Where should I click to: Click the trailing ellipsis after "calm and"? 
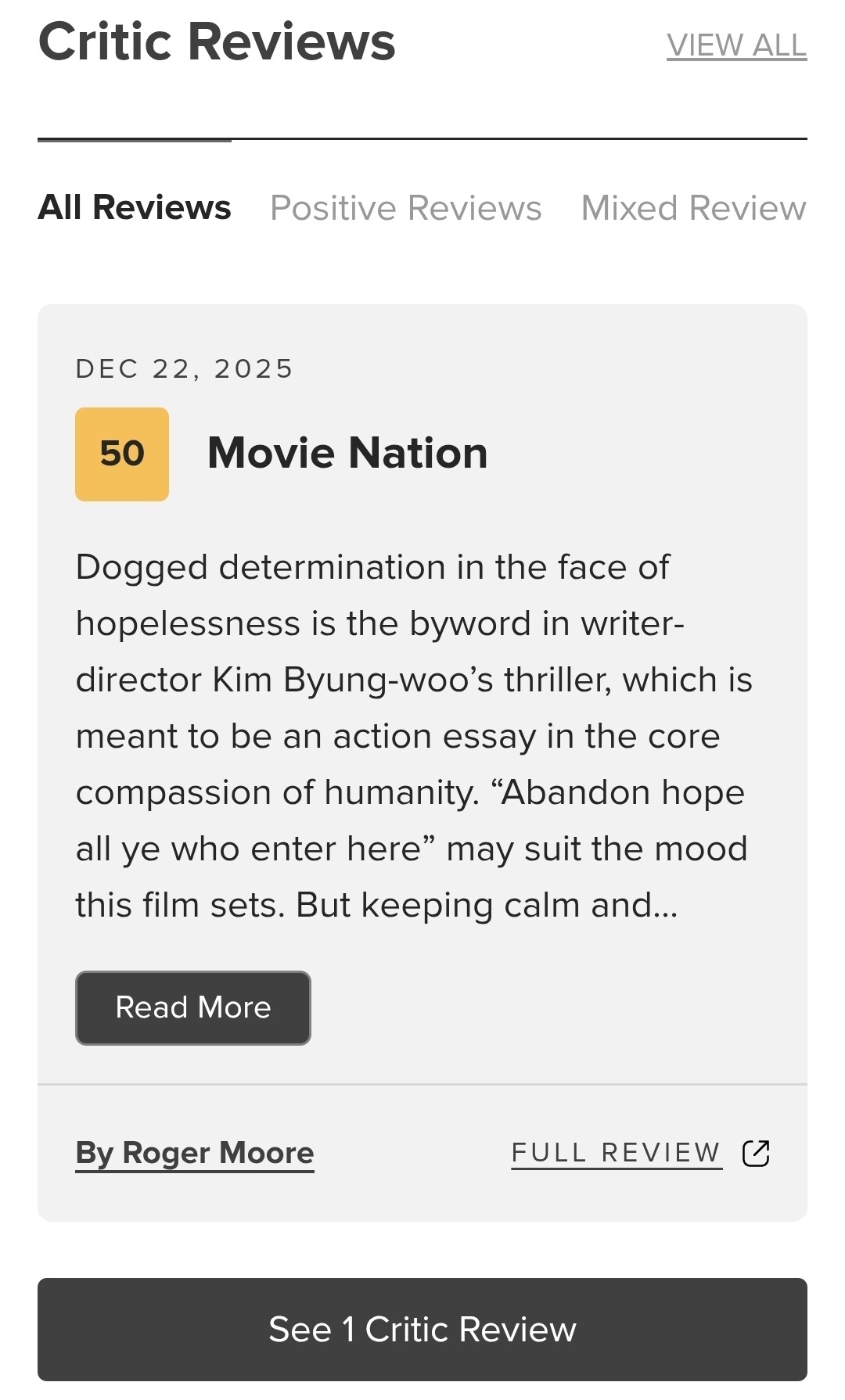click(x=665, y=906)
